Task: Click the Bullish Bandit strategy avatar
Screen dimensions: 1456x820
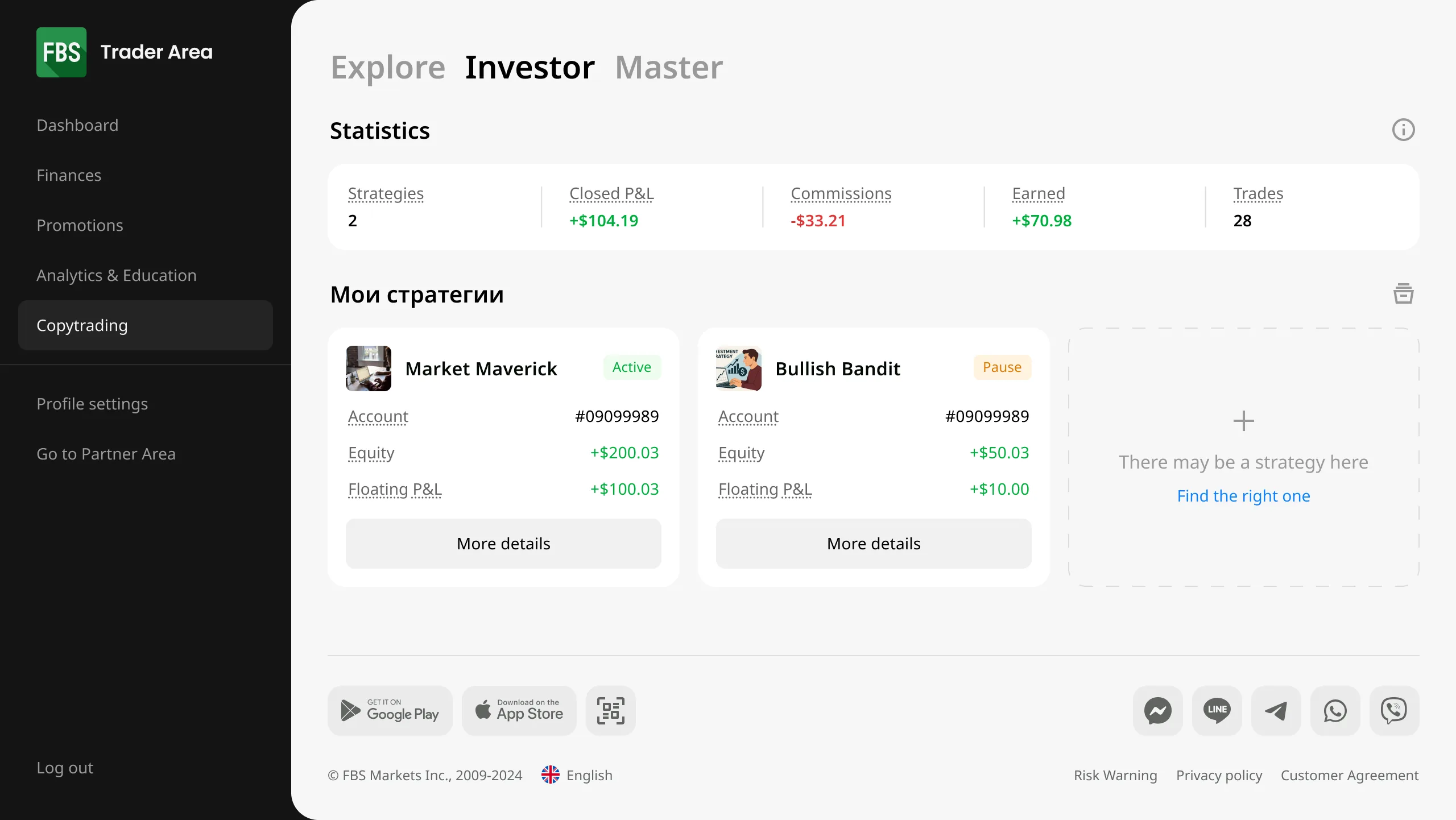Action: pyautogui.click(x=739, y=368)
